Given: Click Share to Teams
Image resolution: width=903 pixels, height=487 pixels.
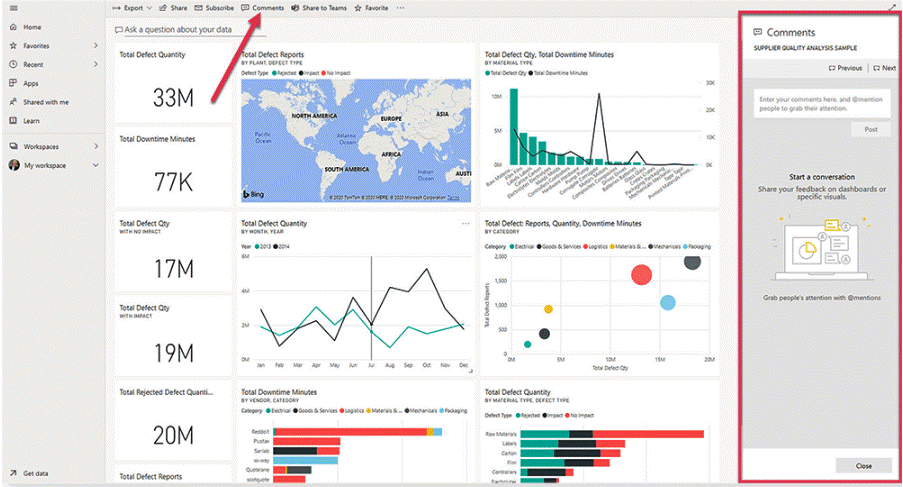Looking at the screenshot, I should click(319, 8).
